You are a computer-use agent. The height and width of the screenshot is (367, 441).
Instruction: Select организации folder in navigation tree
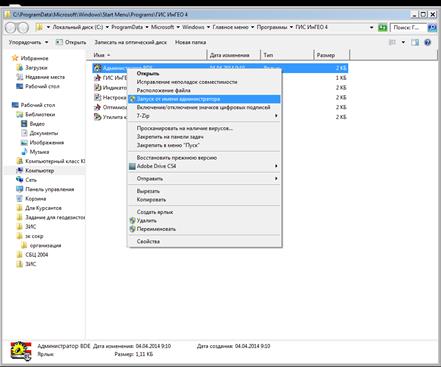45,245
